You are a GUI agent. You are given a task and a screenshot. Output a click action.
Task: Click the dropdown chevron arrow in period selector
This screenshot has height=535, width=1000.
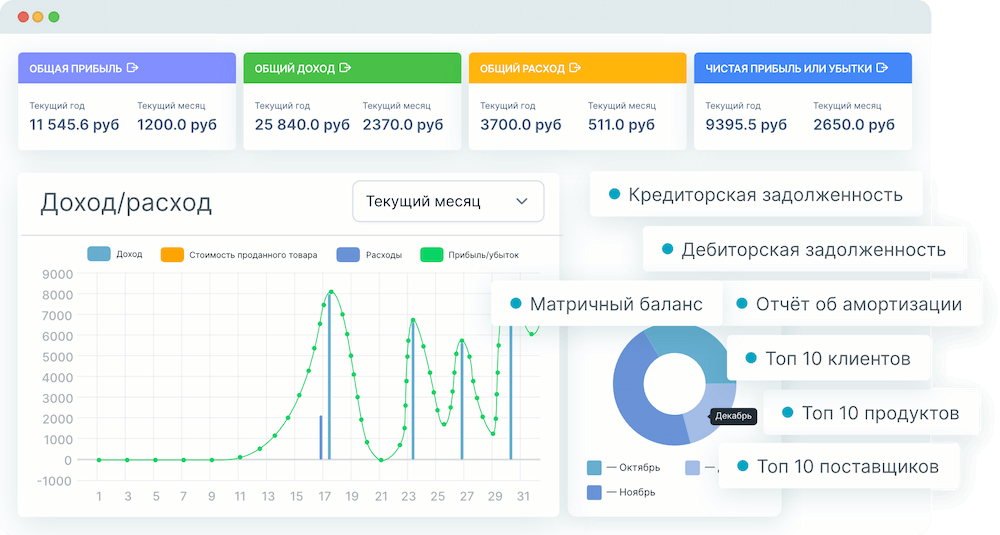521,201
